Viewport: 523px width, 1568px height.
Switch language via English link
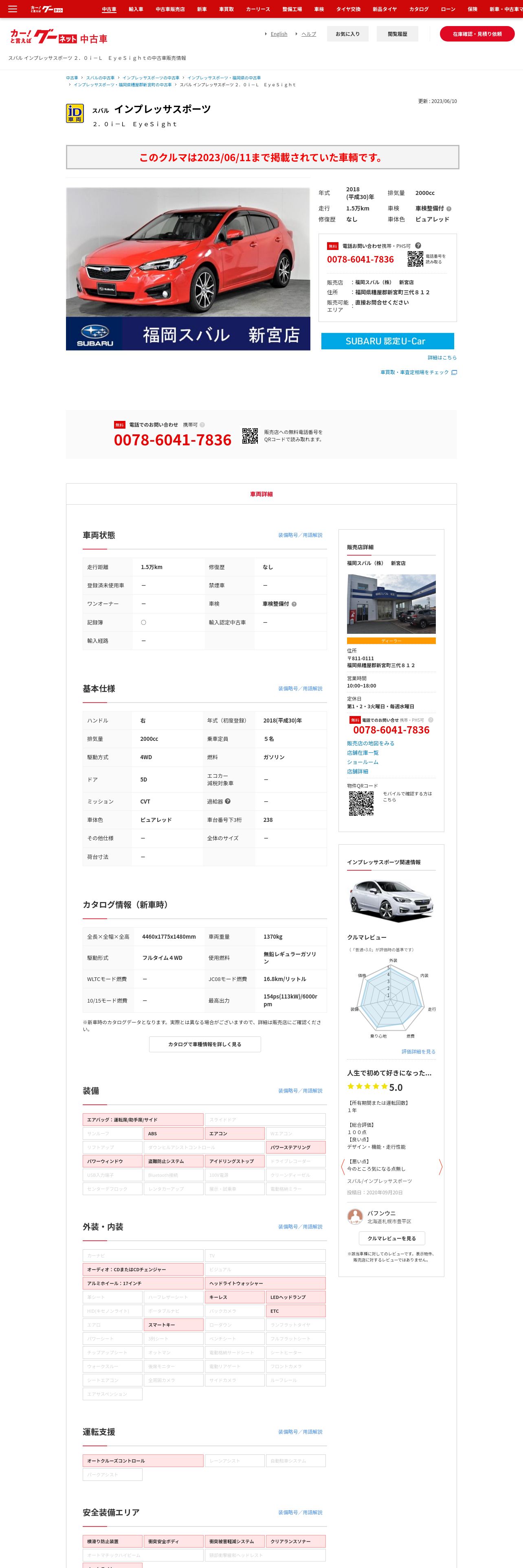(x=279, y=34)
